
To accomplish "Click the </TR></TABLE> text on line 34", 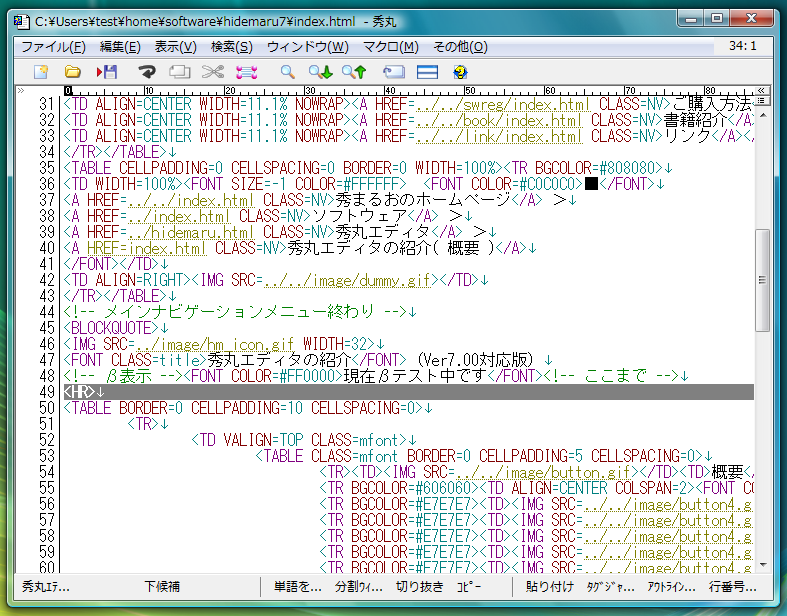I will pyautogui.click(x=115, y=152).
